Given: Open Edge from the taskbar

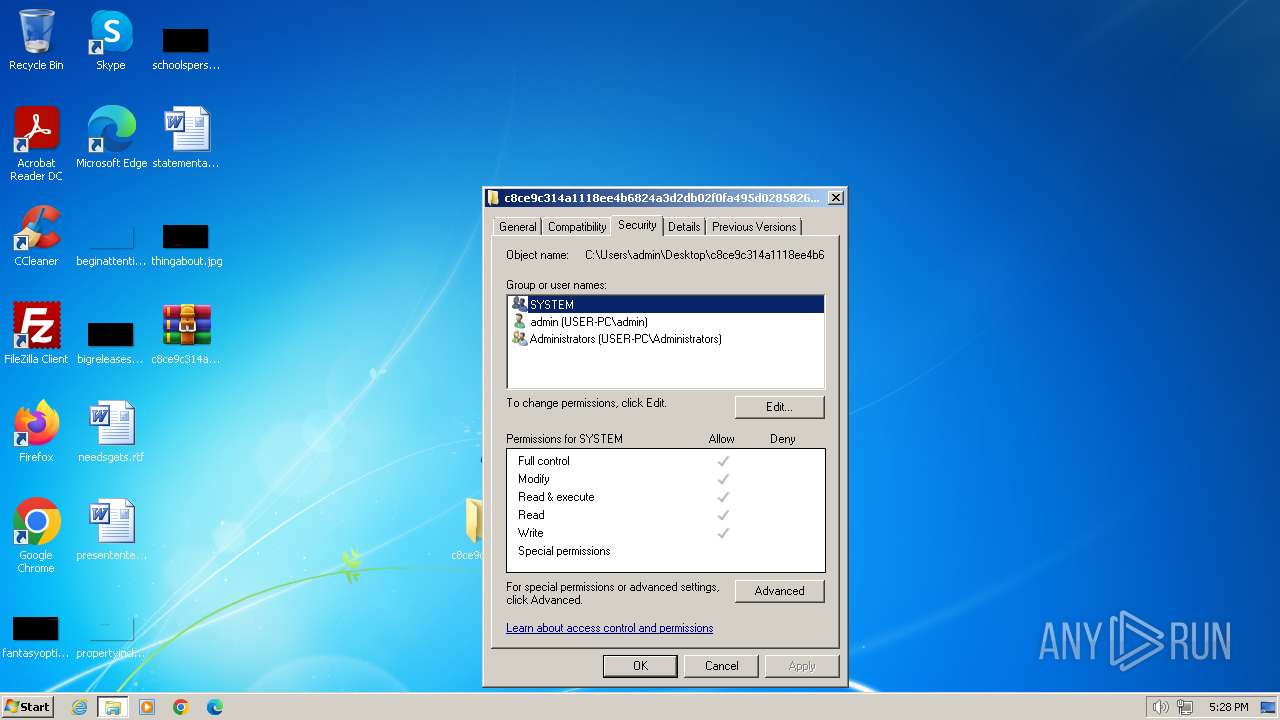Looking at the screenshot, I should pos(215,707).
